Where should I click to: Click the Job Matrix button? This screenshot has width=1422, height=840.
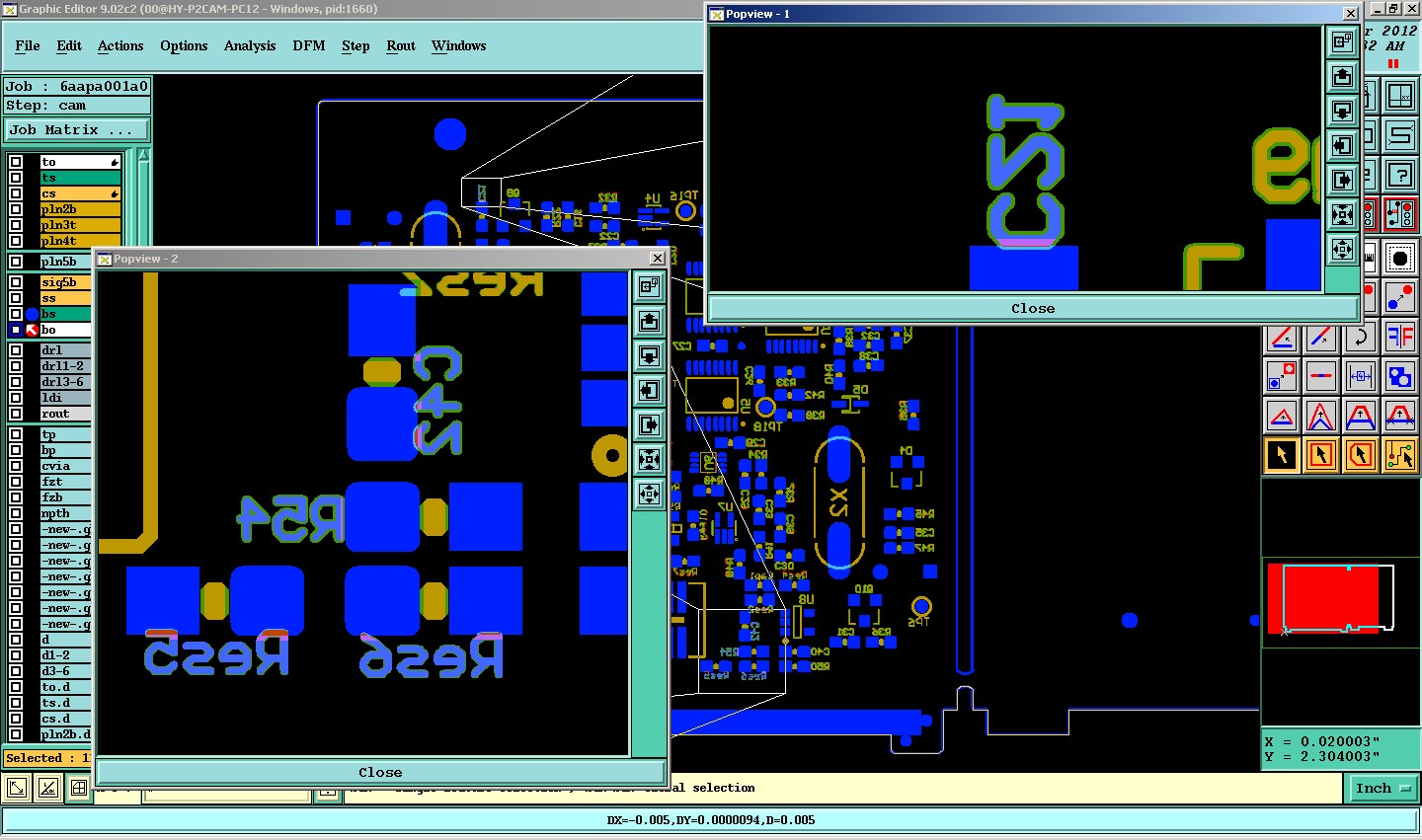77,129
